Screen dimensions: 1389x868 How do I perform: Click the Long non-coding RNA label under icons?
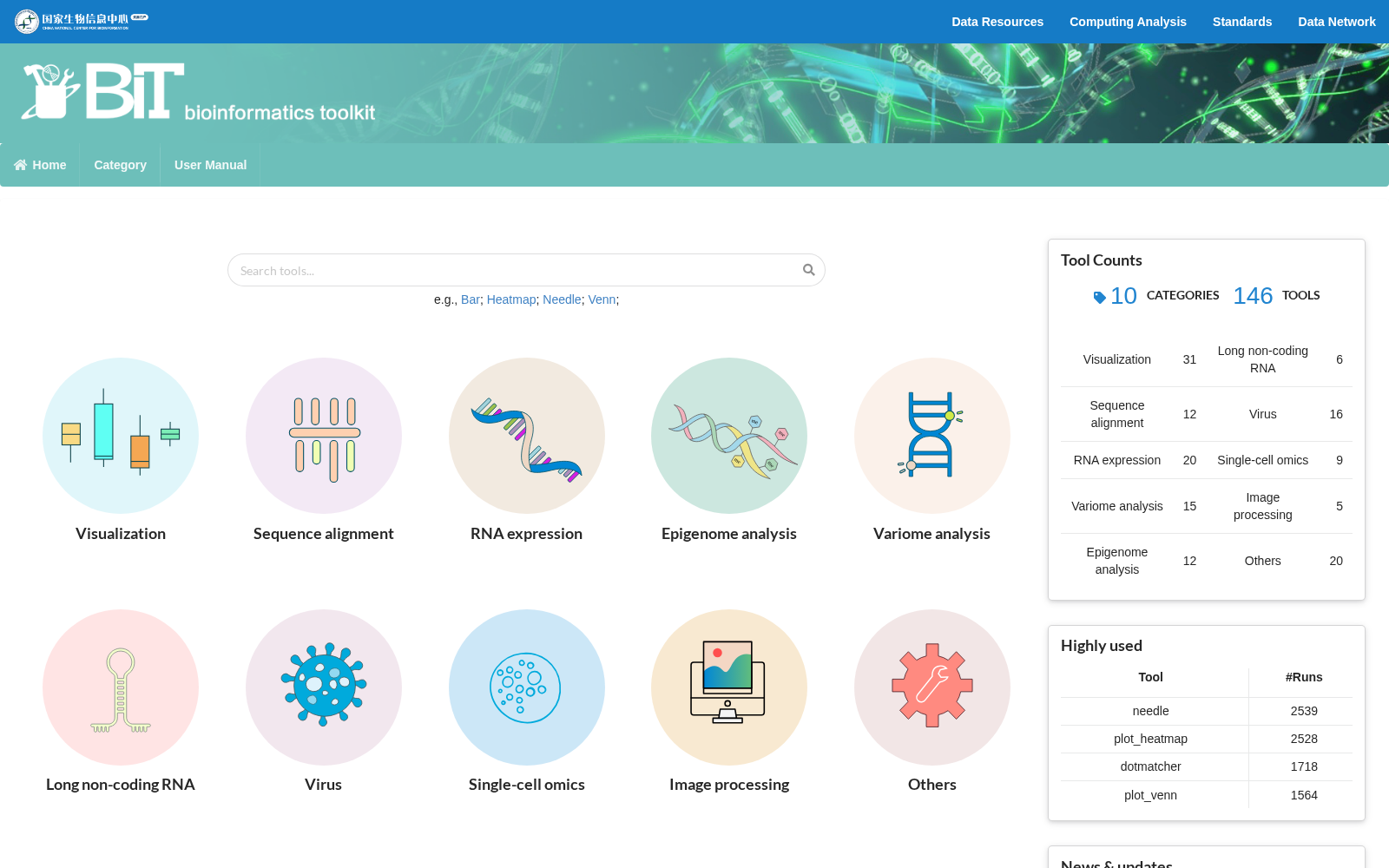point(121,785)
